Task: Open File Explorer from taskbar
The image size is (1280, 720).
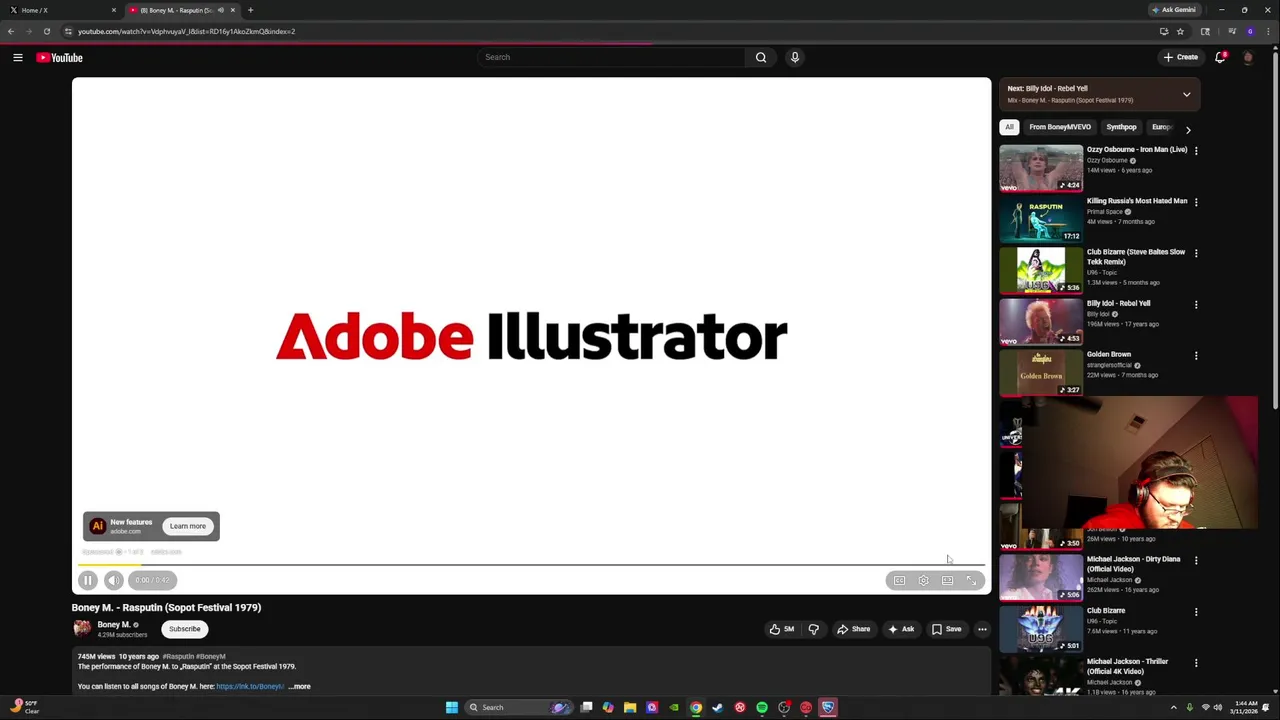Action: [x=630, y=707]
